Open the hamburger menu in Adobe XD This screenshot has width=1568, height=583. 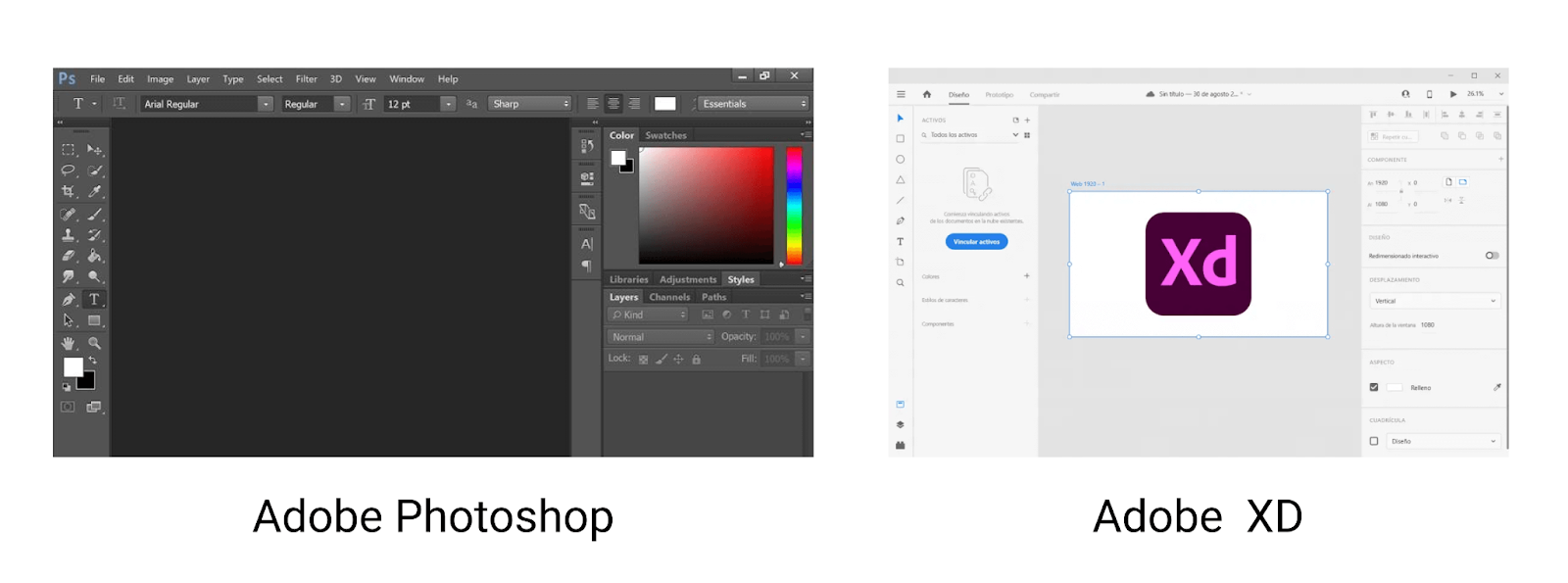[901, 94]
